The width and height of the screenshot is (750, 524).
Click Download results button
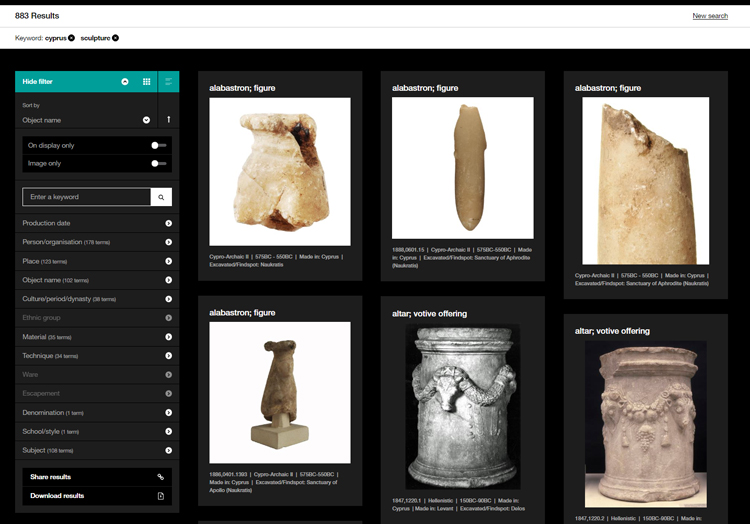point(97,496)
